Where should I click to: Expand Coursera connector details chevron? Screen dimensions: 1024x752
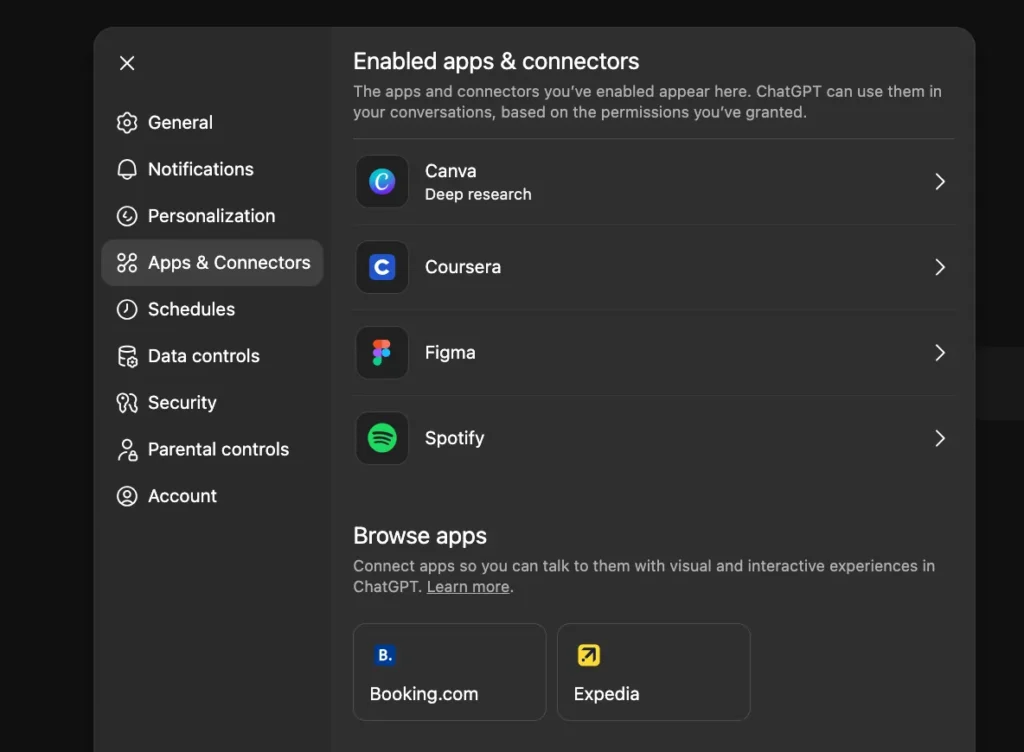tap(939, 267)
